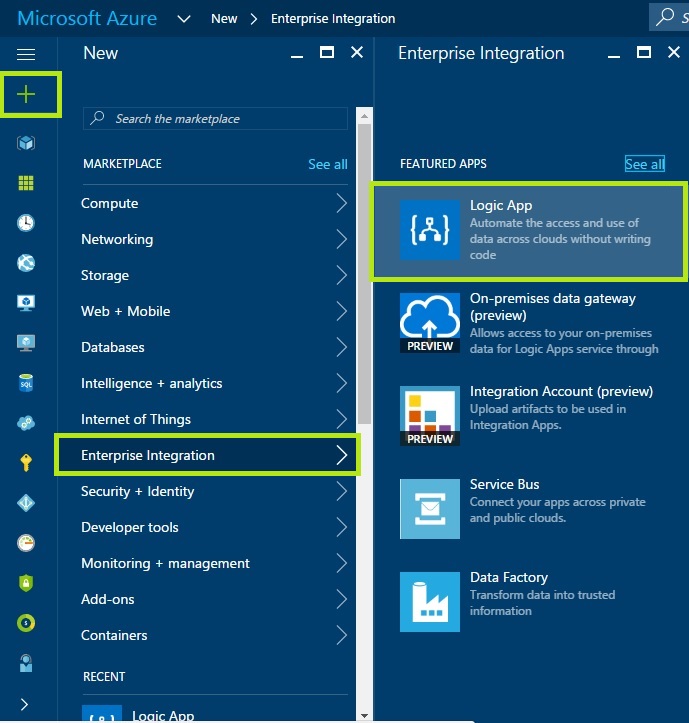Expand the Databases category arrow
The width and height of the screenshot is (689, 723).
341,347
